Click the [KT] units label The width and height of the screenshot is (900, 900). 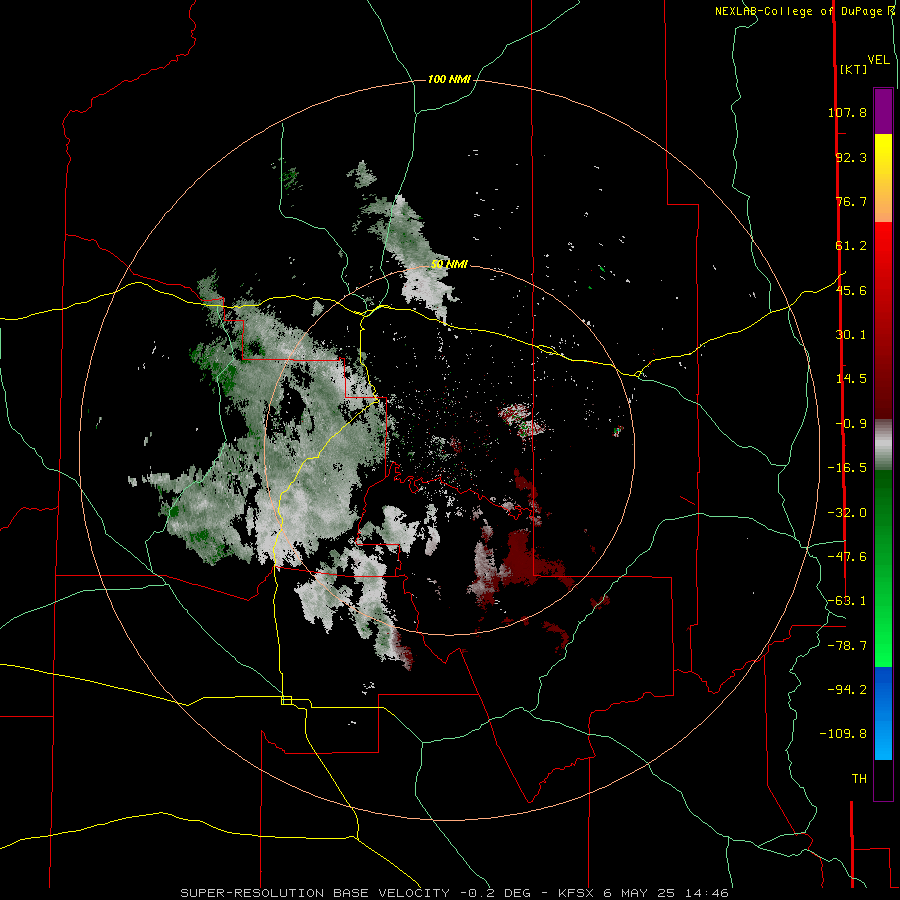[x=853, y=69]
